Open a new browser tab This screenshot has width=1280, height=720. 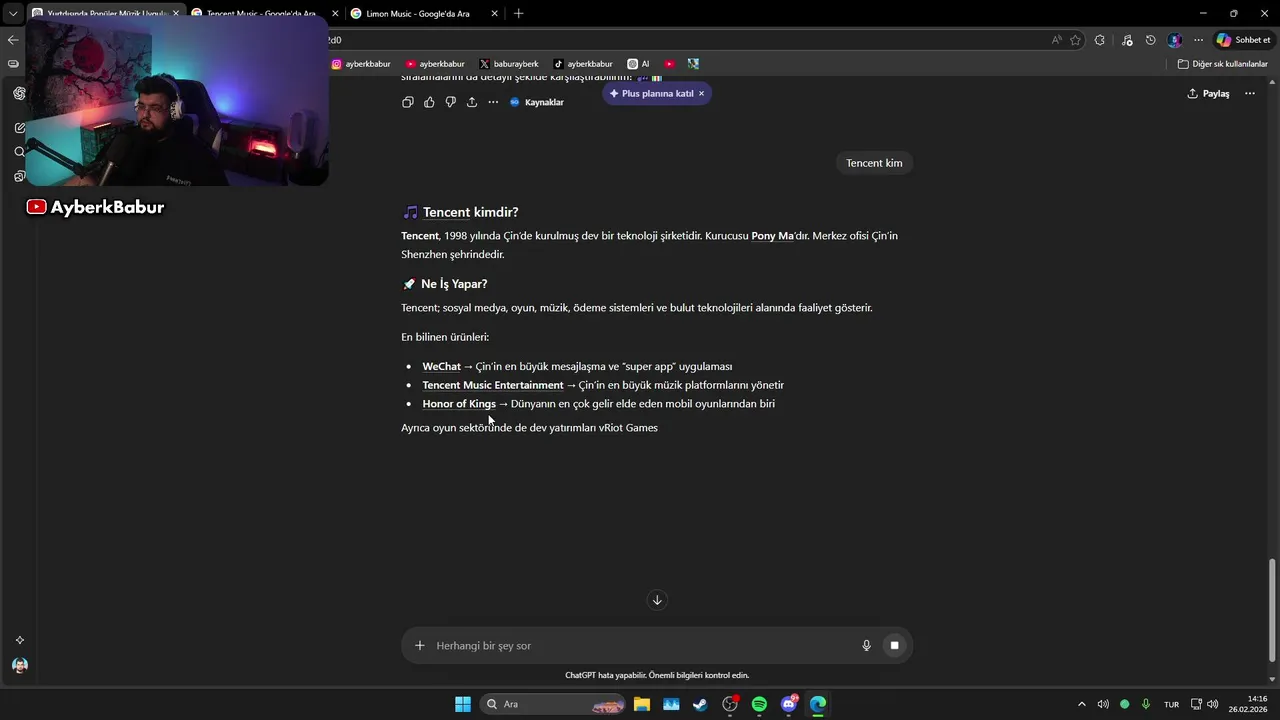click(x=518, y=14)
